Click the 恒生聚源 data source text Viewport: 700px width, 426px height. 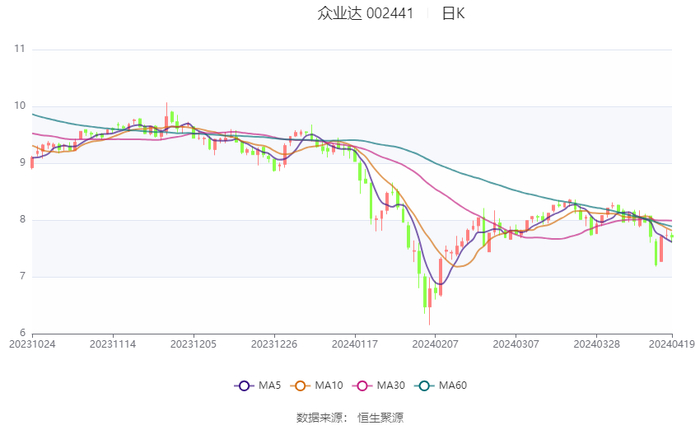tap(381, 416)
